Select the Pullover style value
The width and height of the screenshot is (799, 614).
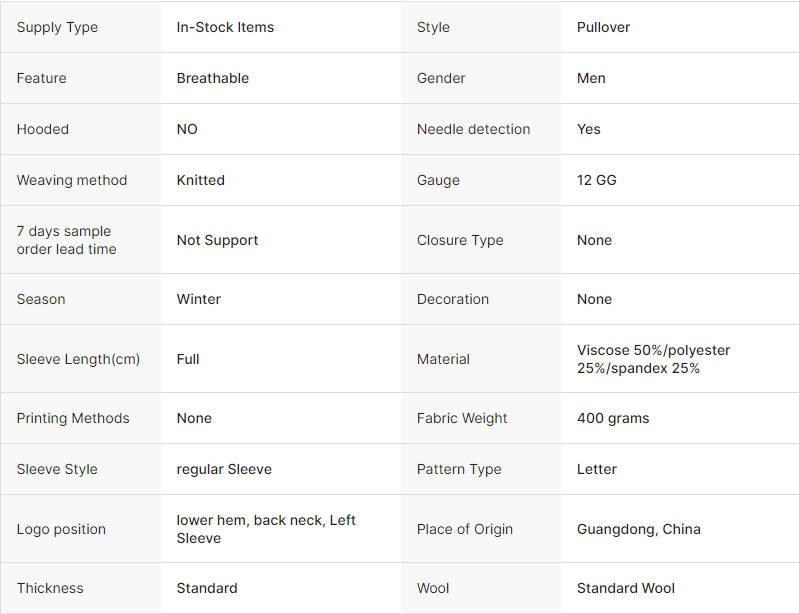point(603,27)
